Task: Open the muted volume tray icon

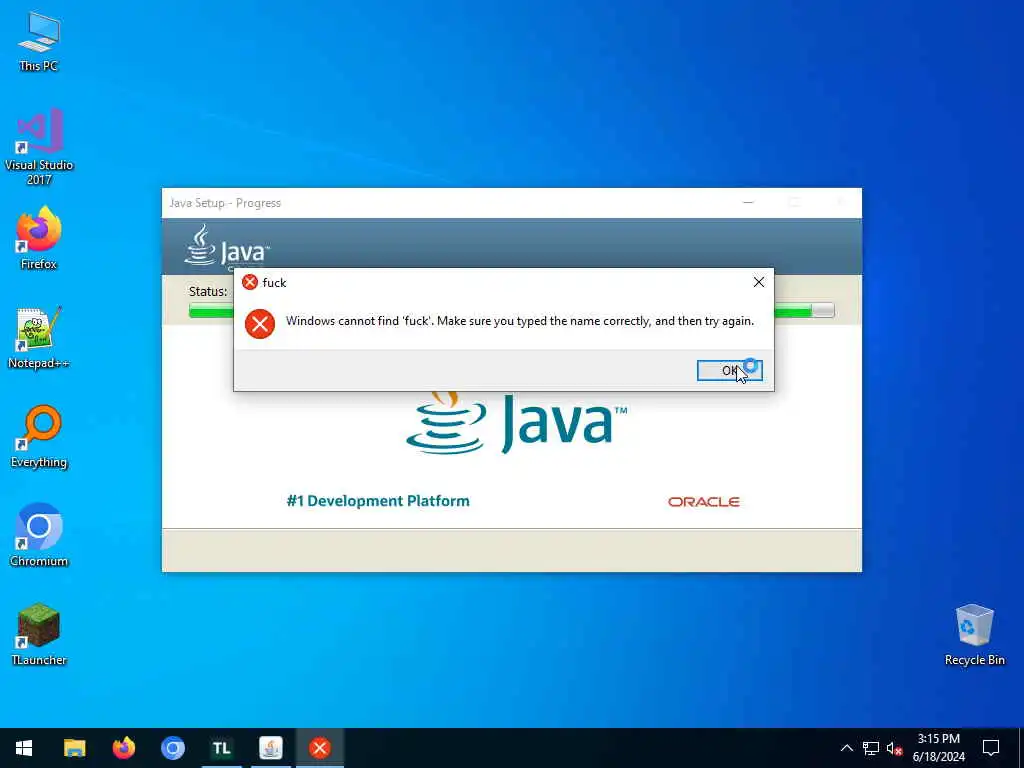Action: tap(895, 748)
